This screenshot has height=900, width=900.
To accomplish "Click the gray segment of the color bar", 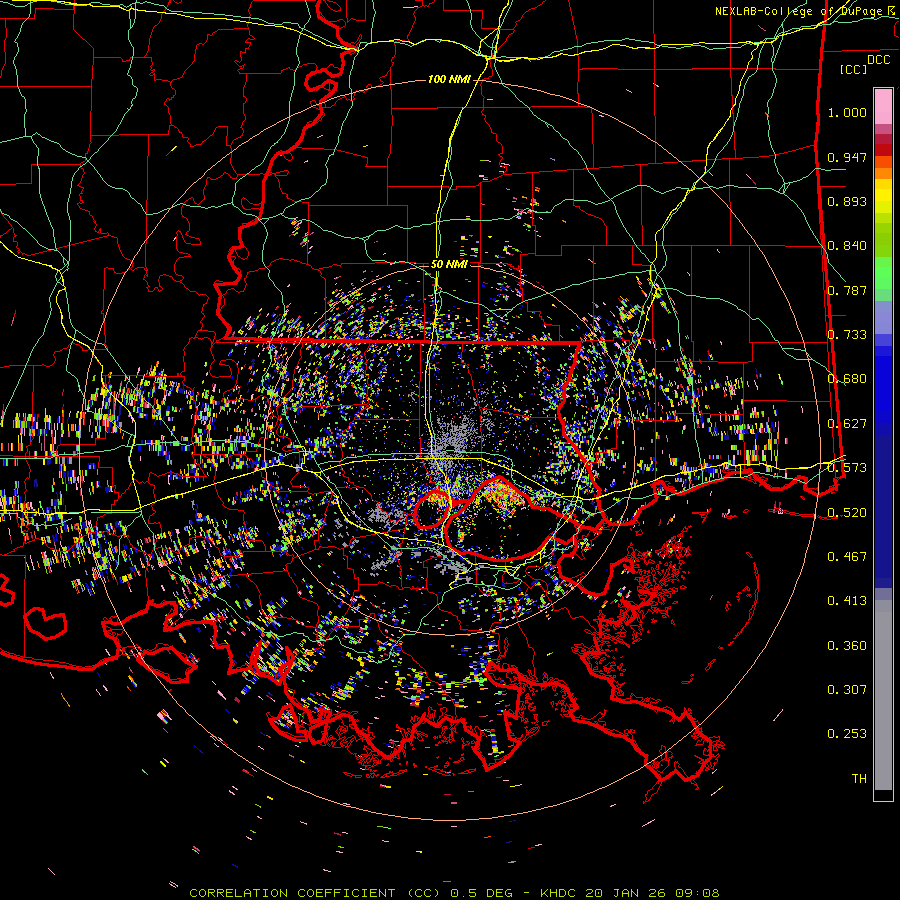I will coord(883,695).
